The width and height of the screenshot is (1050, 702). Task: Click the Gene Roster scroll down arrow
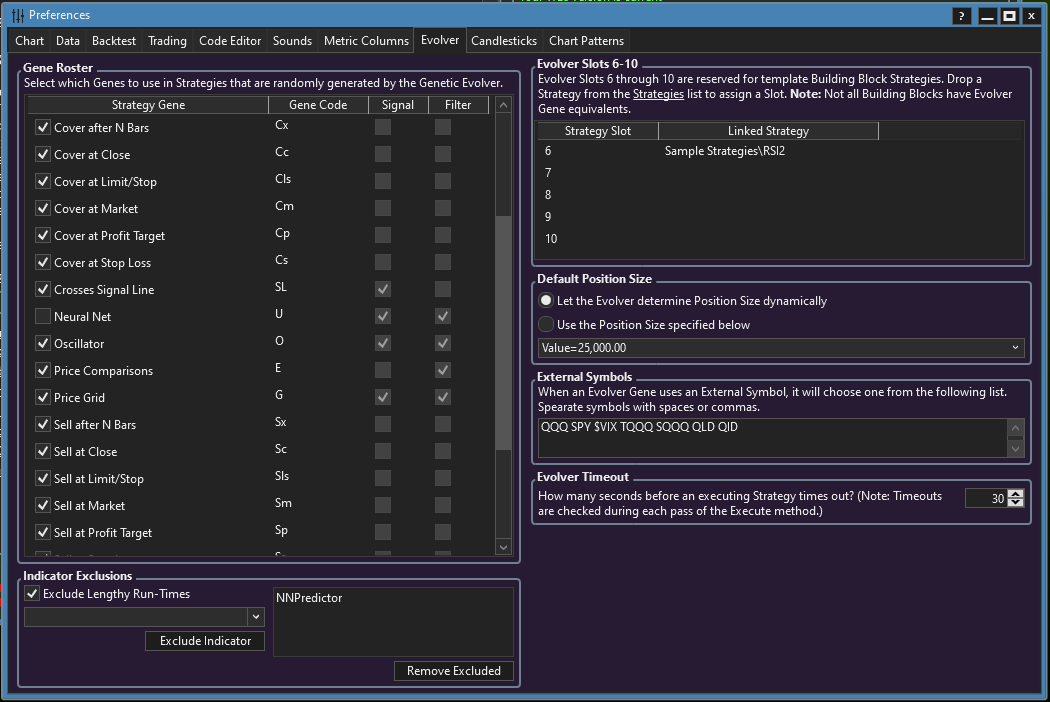[x=504, y=547]
